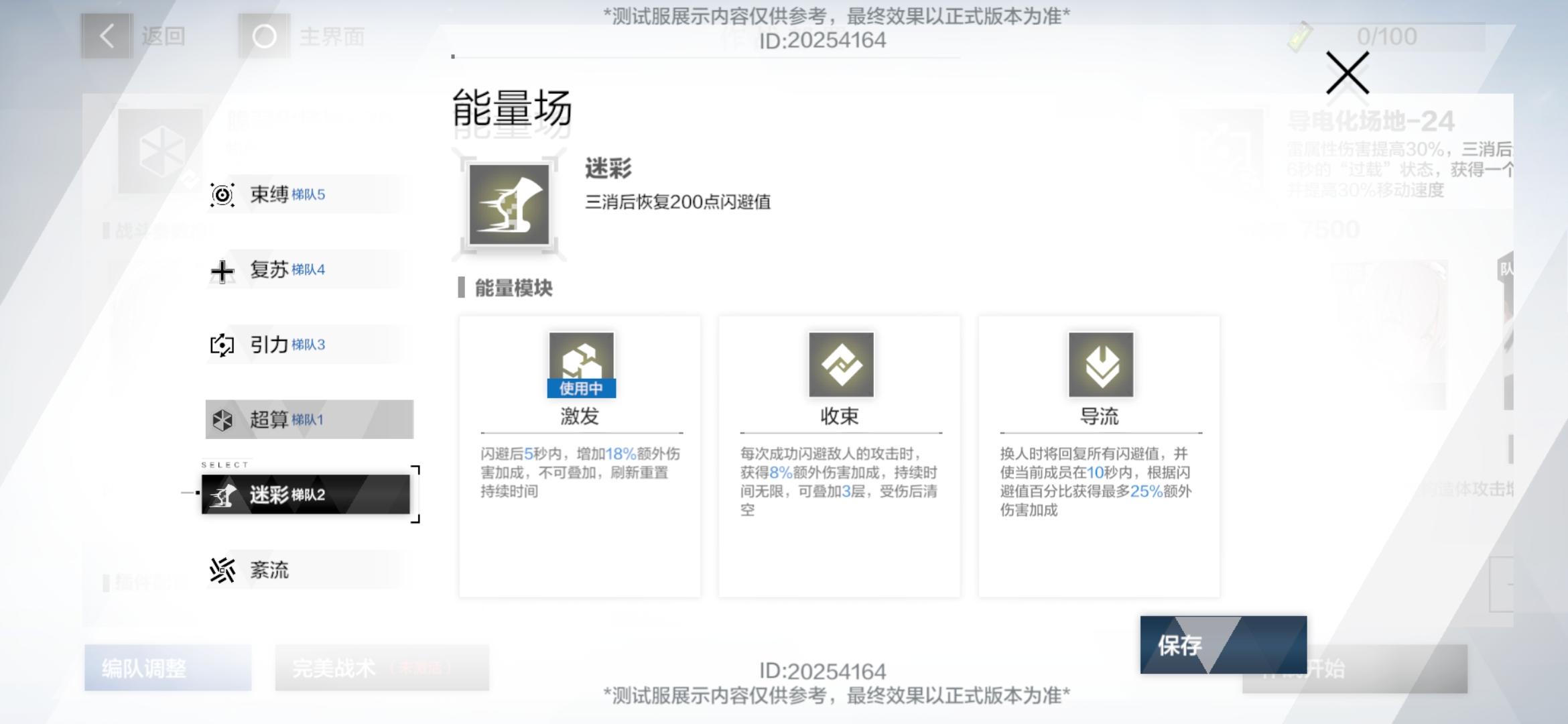
Task: Click the 返回 label text
Action: (x=163, y=36)
